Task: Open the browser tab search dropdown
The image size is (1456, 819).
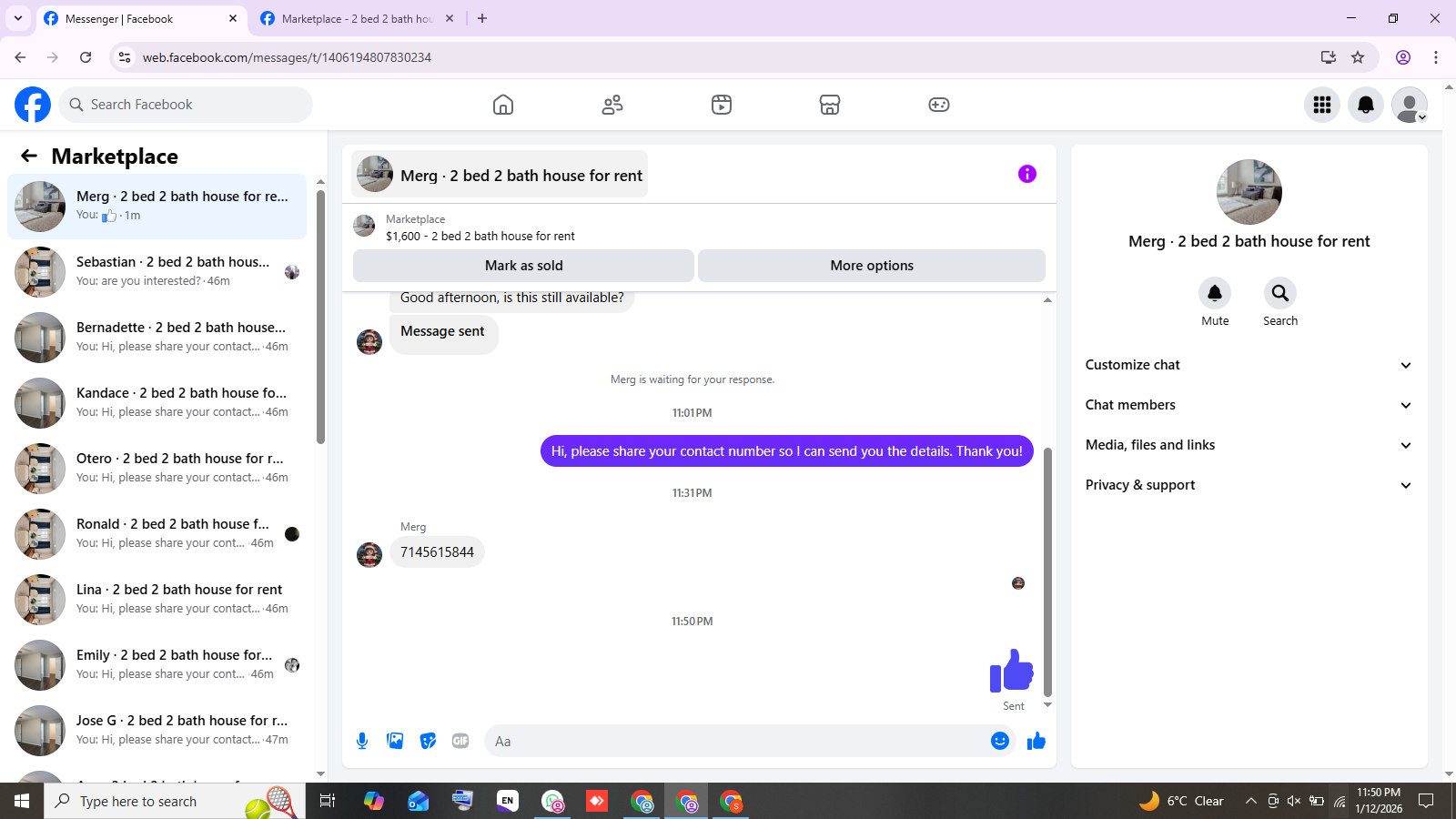Action: click(18, 18)
